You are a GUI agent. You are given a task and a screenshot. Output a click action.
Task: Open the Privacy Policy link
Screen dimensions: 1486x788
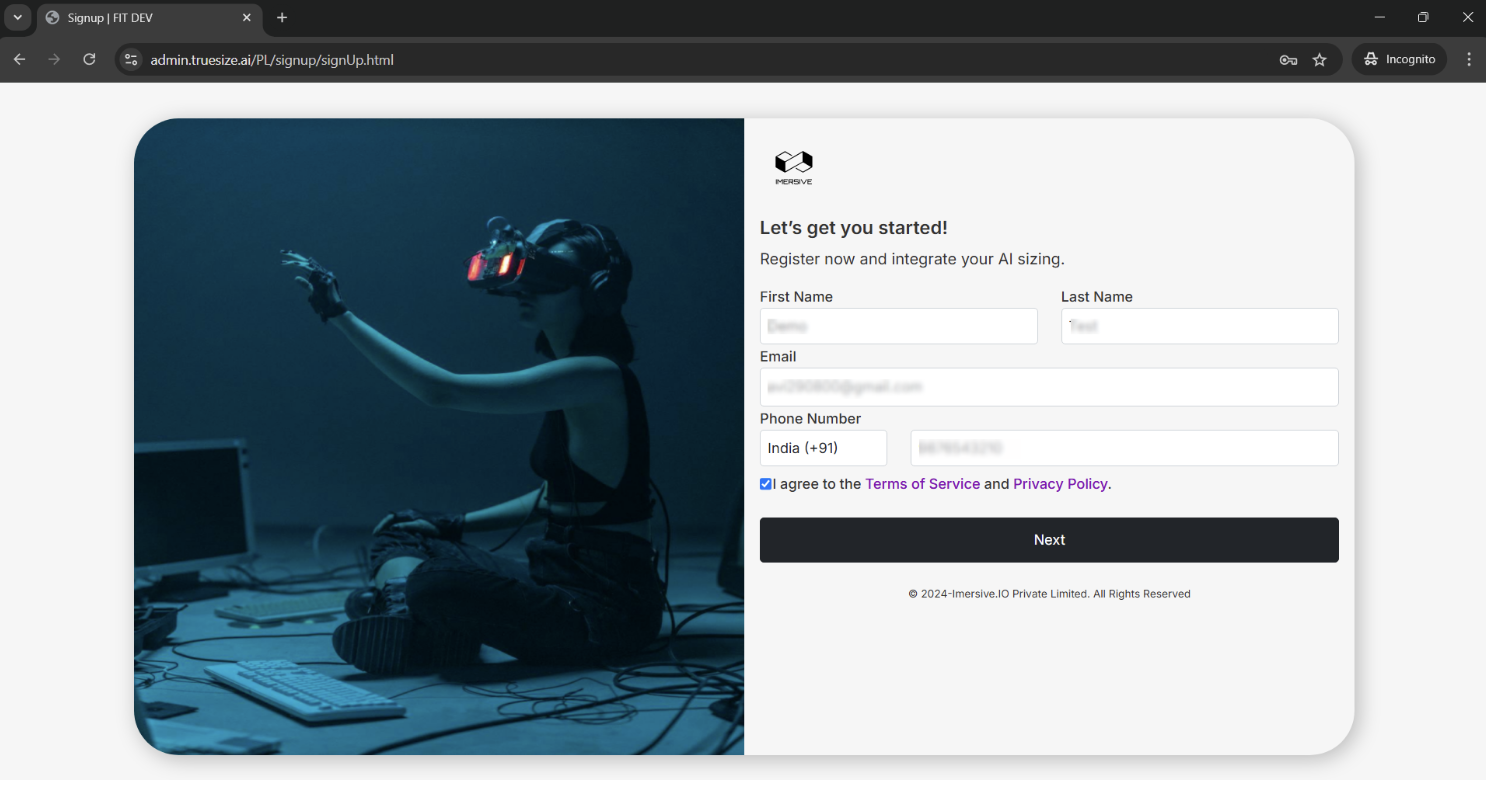coord(1060,484)
